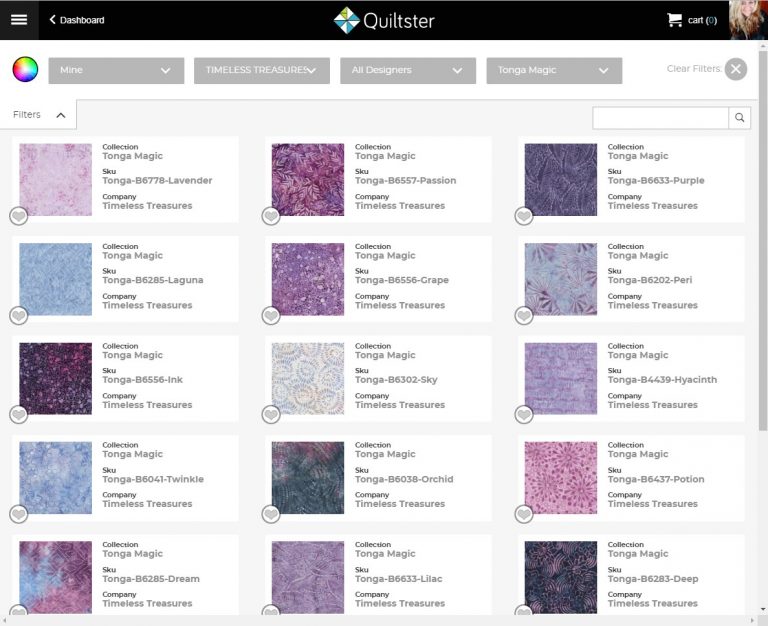Image resolution: width=768 pixels, height=626 pixels.
Task: Open the user profile photo
Action: click(x=748, y=20)
